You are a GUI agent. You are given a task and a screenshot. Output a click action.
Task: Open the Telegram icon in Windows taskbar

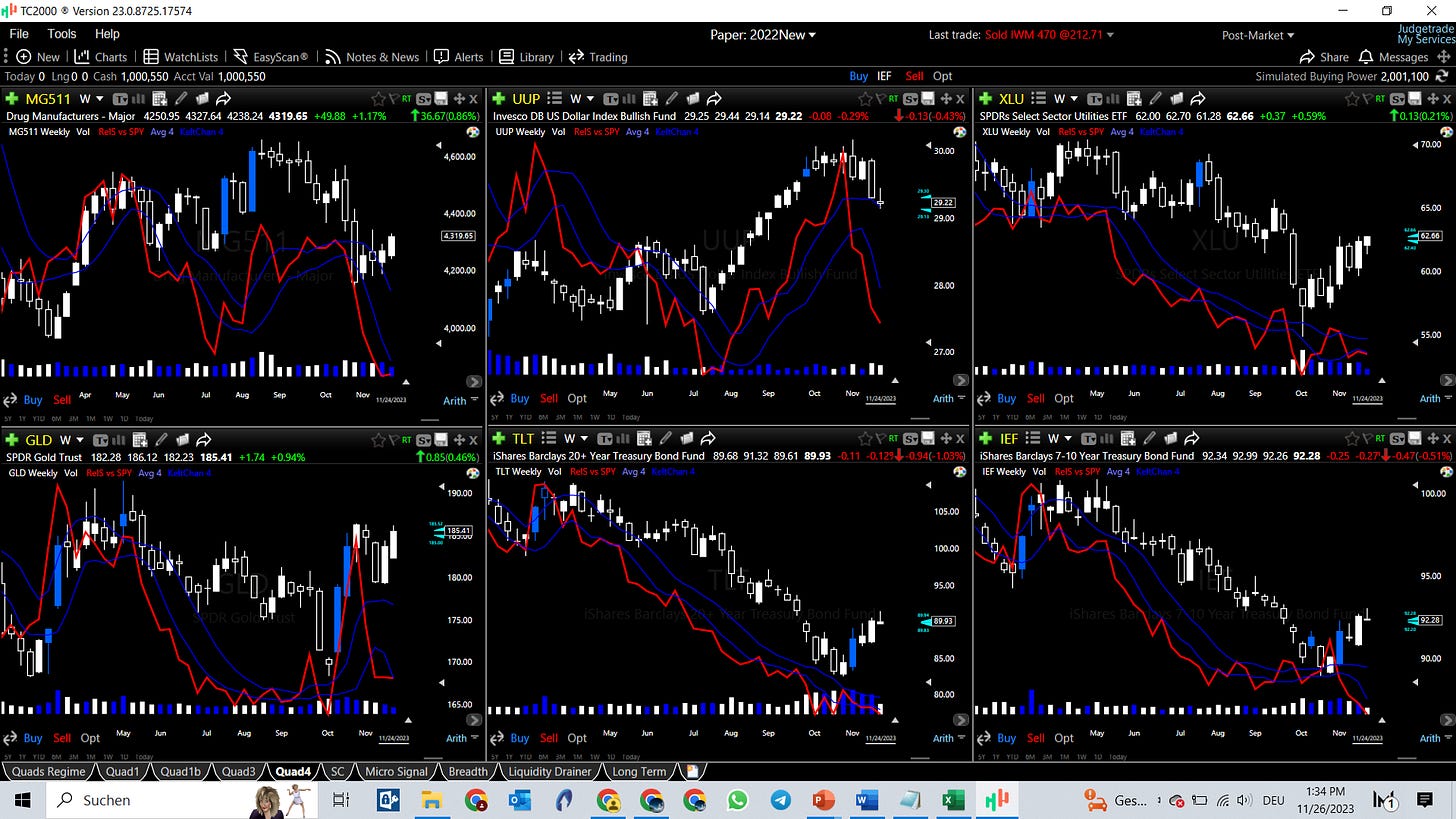tap(780, 800)
